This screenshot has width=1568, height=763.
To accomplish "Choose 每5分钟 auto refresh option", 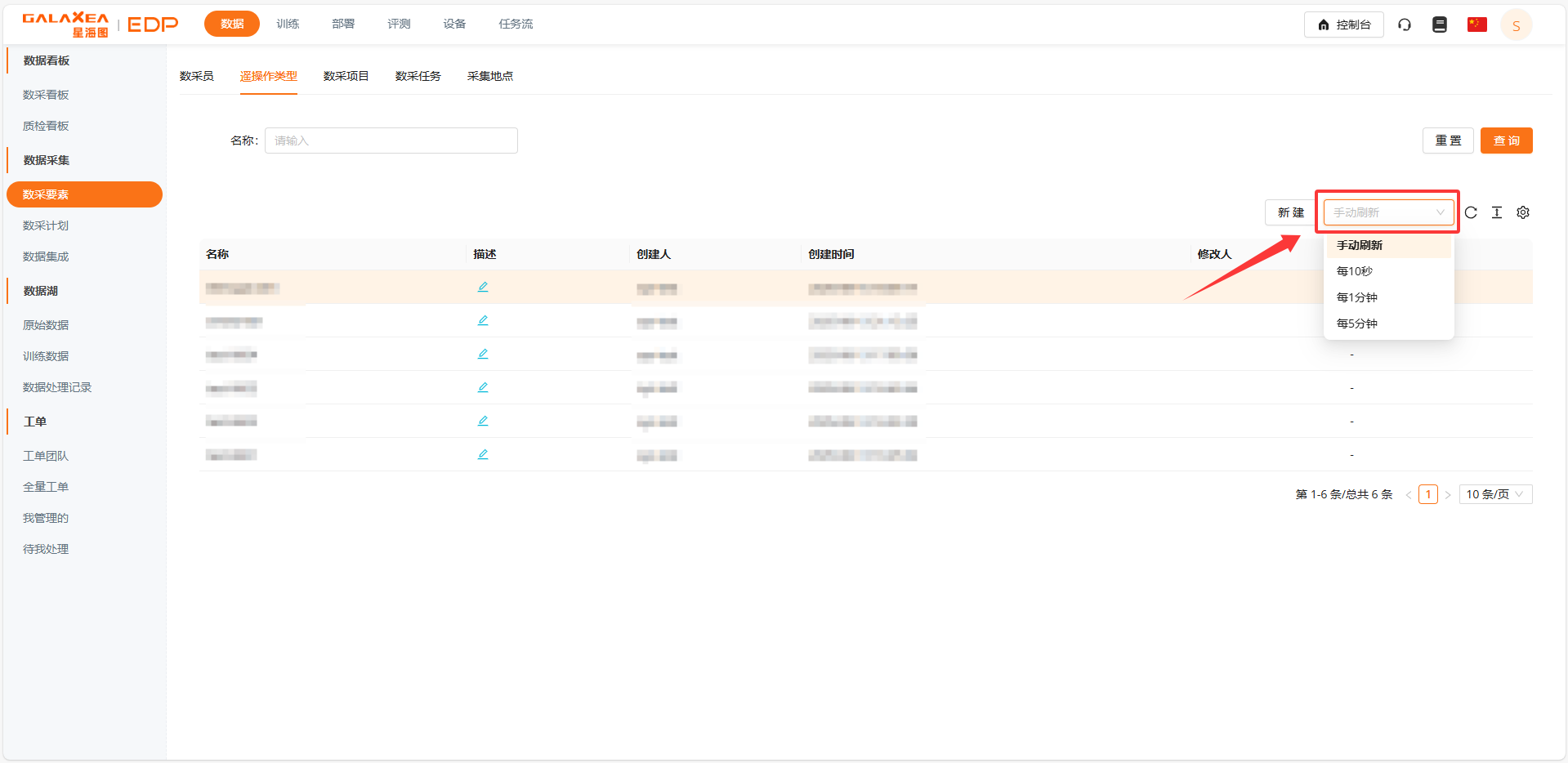I will 1357,323.
